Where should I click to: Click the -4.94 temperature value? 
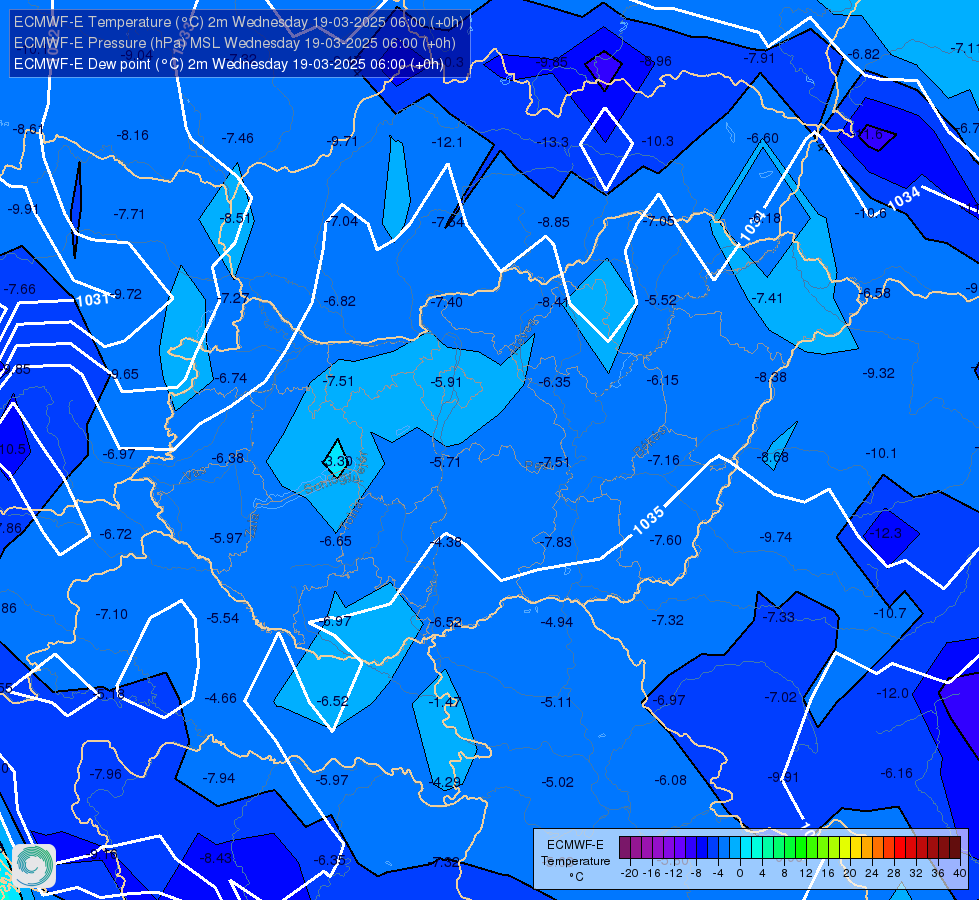tap(556, 622)
